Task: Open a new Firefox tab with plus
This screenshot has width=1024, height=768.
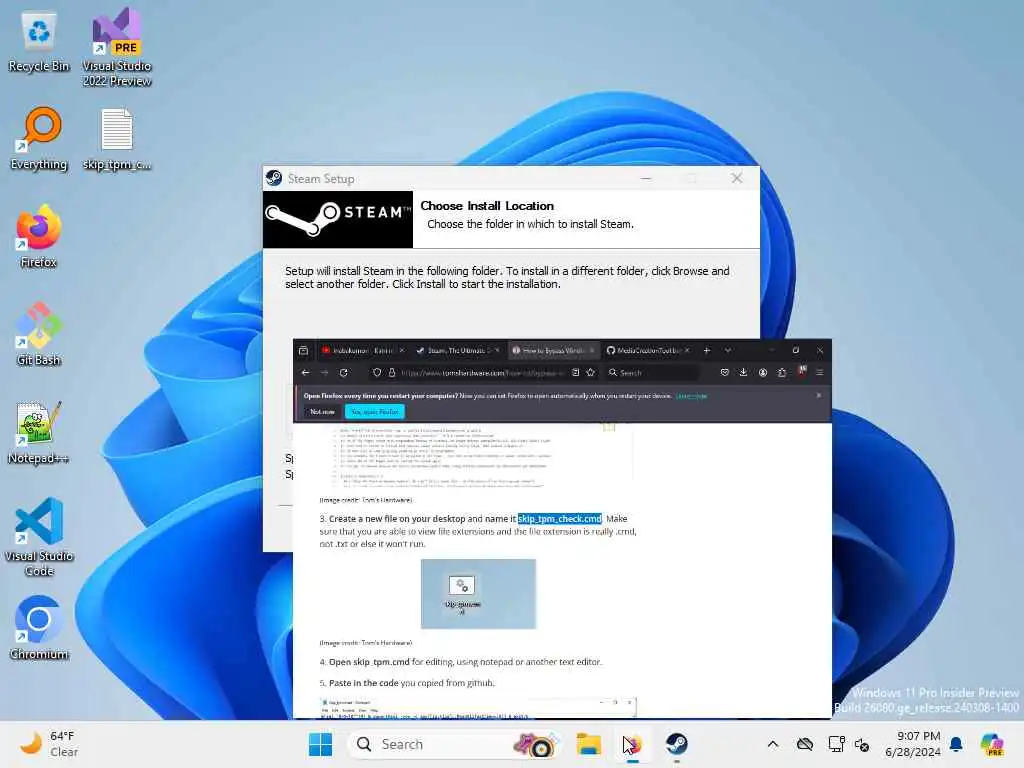Action: [707, 351]
